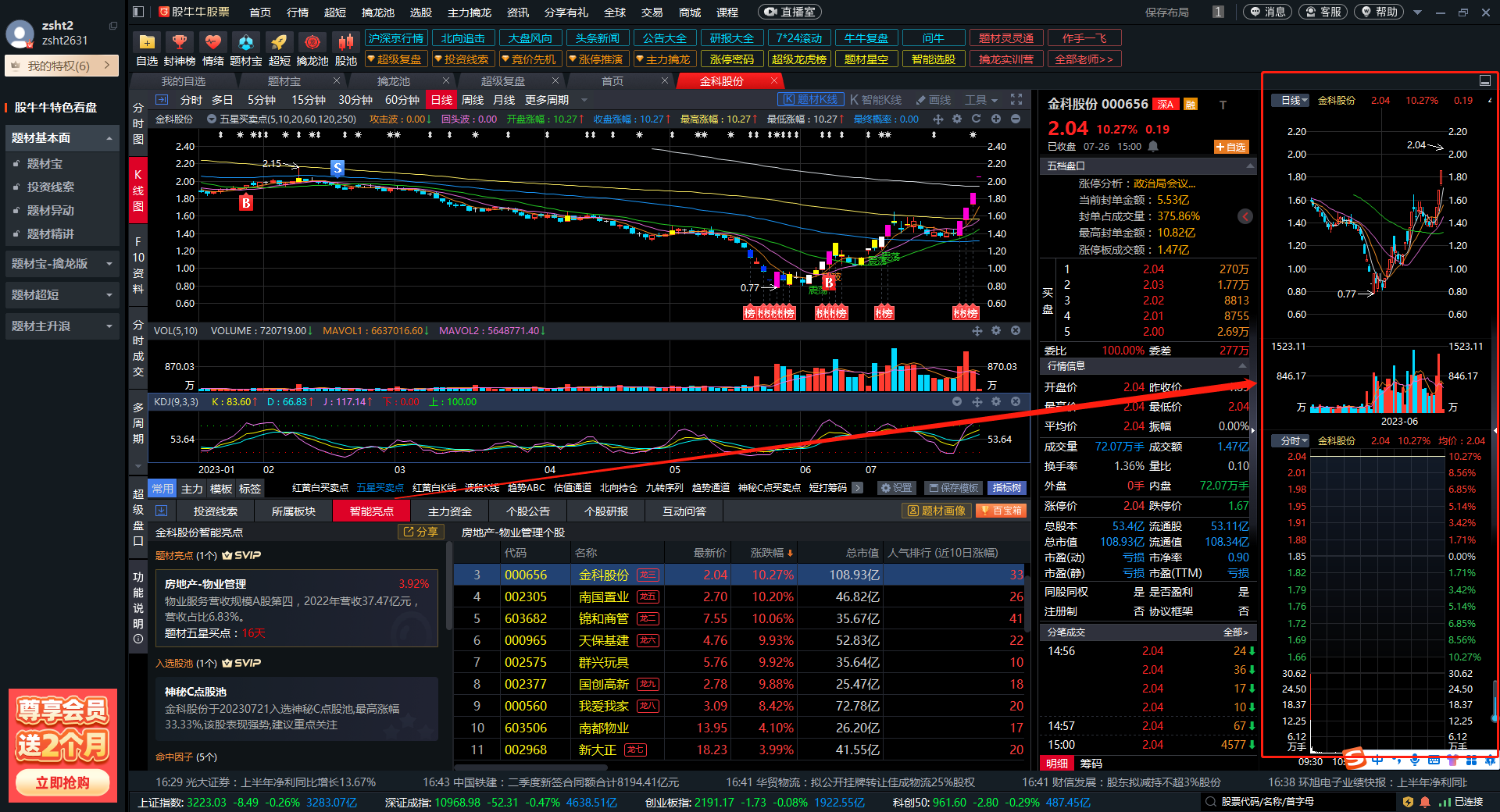The width and height of the screenshot is (1500, 812).
Task: Click the 我的特权(6) banner
Action: tap(62, 66)
